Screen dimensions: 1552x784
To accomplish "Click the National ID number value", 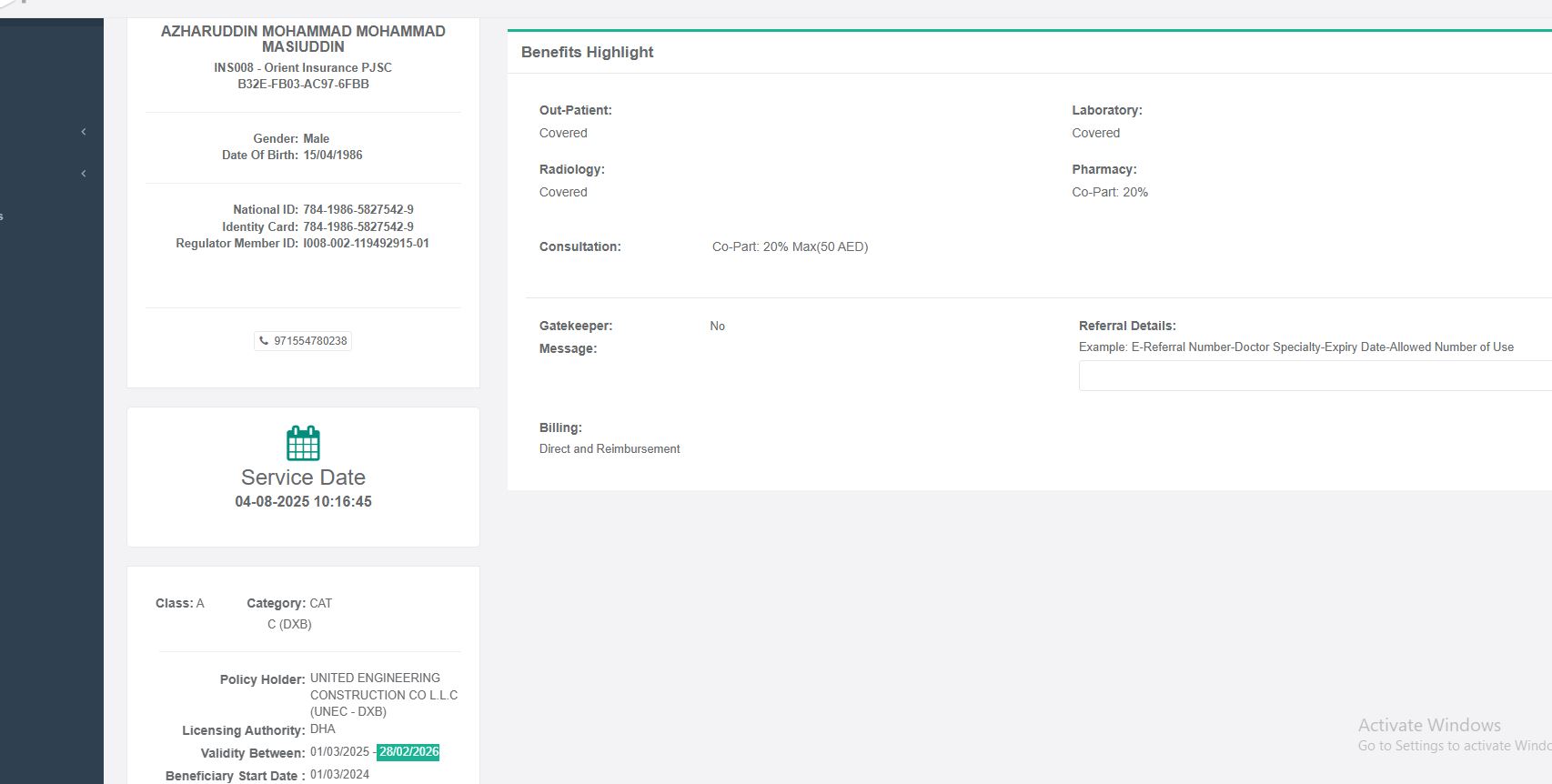I will point(358,210).
